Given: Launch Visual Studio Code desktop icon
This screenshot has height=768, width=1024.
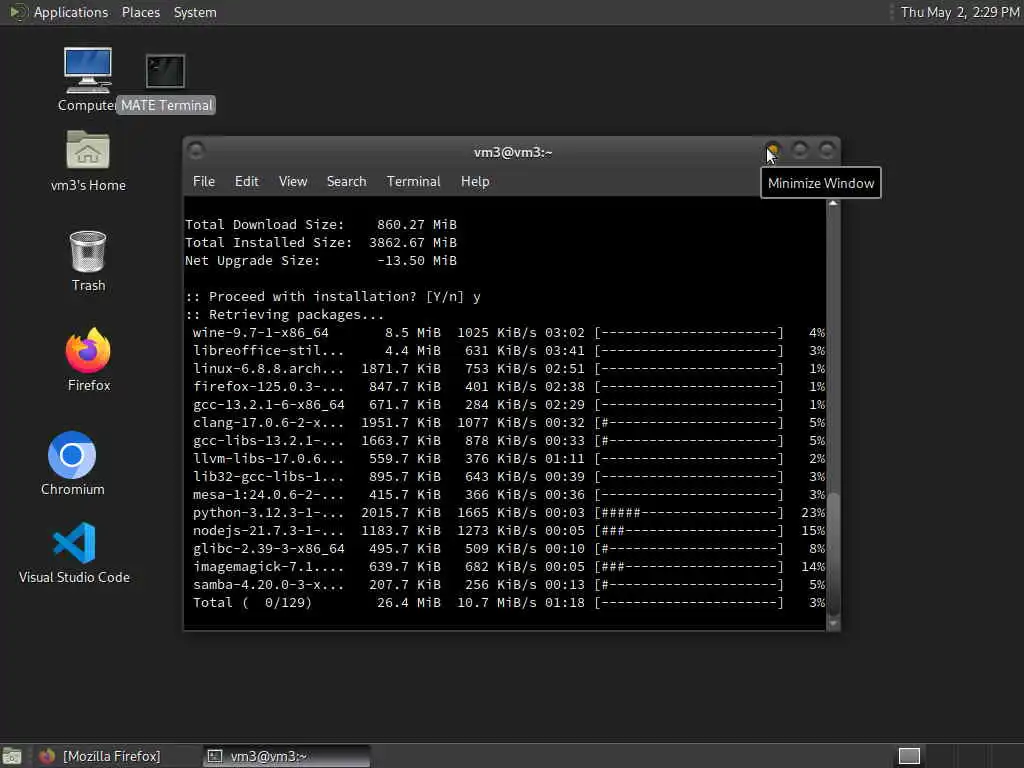Looking at the screenshot, I should click(x=74, y=552).
